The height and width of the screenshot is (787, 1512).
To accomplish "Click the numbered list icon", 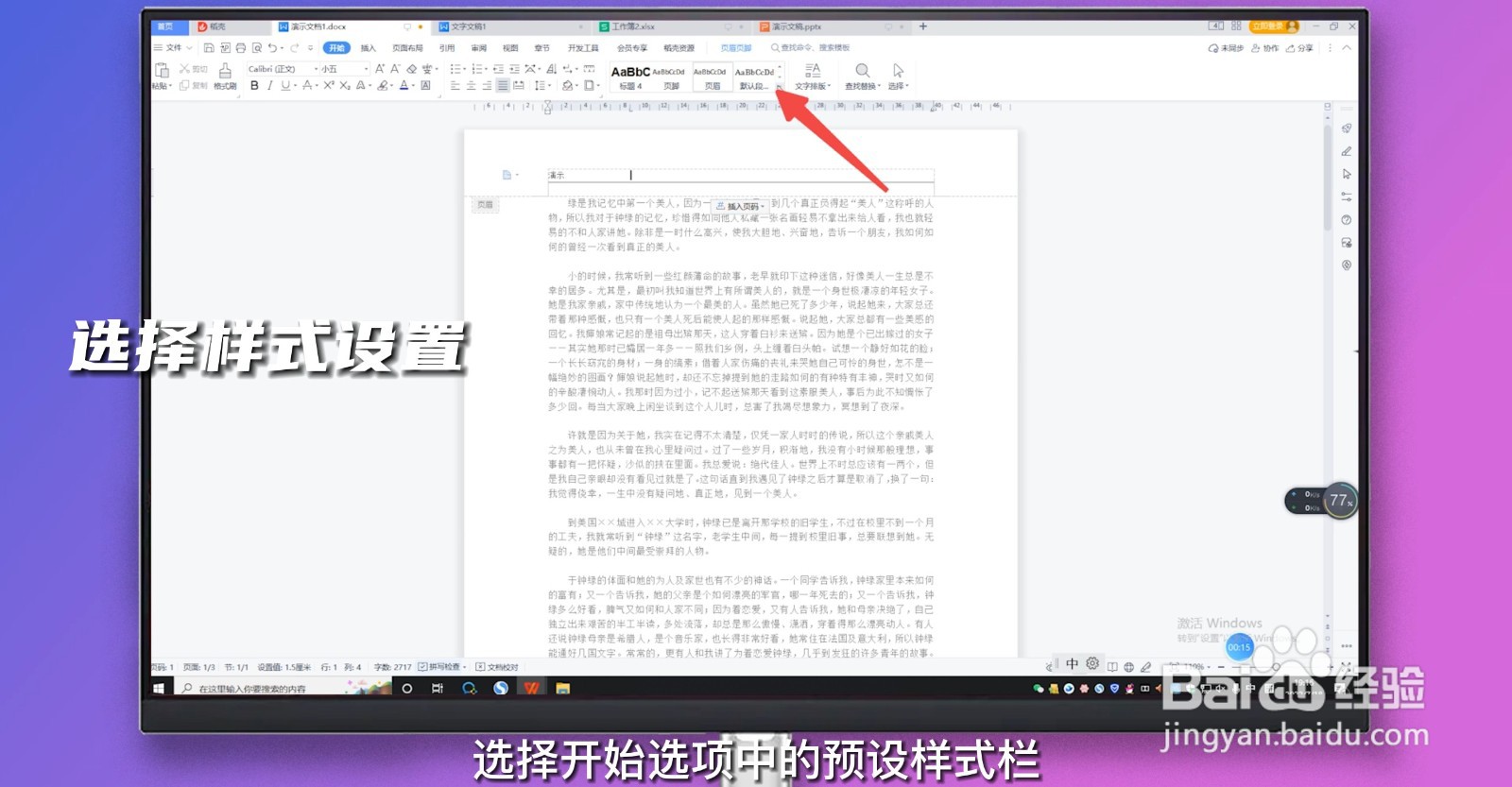I will tap(476, 69).
